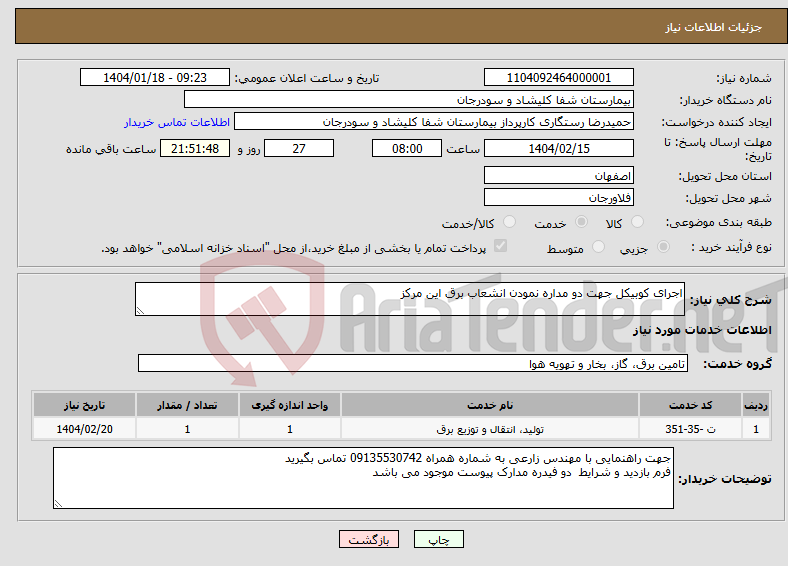788x566 pixels.
Task: Click the deadline date field 1404/02/15
Action: pyautogui.click(x=558, y=148)
